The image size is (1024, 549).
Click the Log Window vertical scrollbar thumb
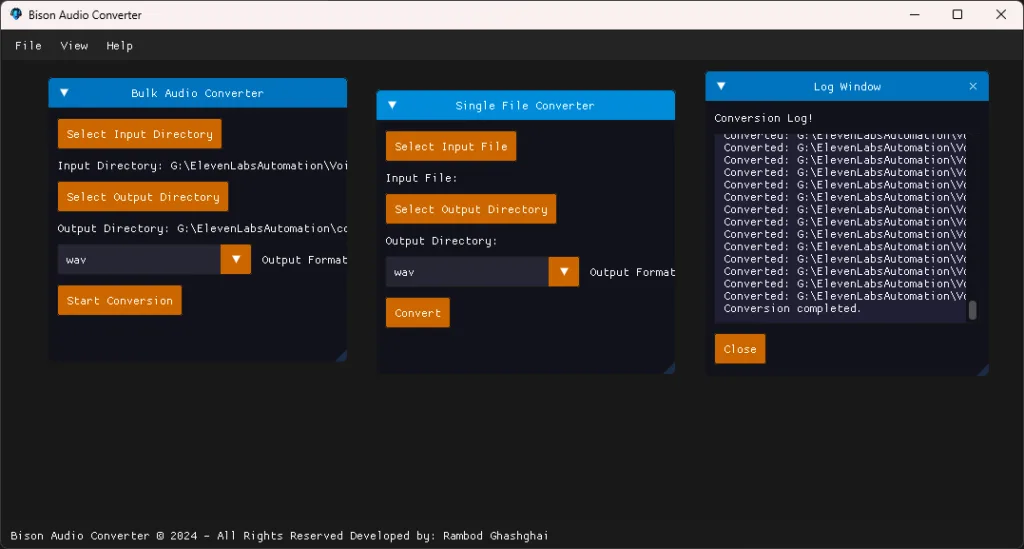[x=972, y=310]
